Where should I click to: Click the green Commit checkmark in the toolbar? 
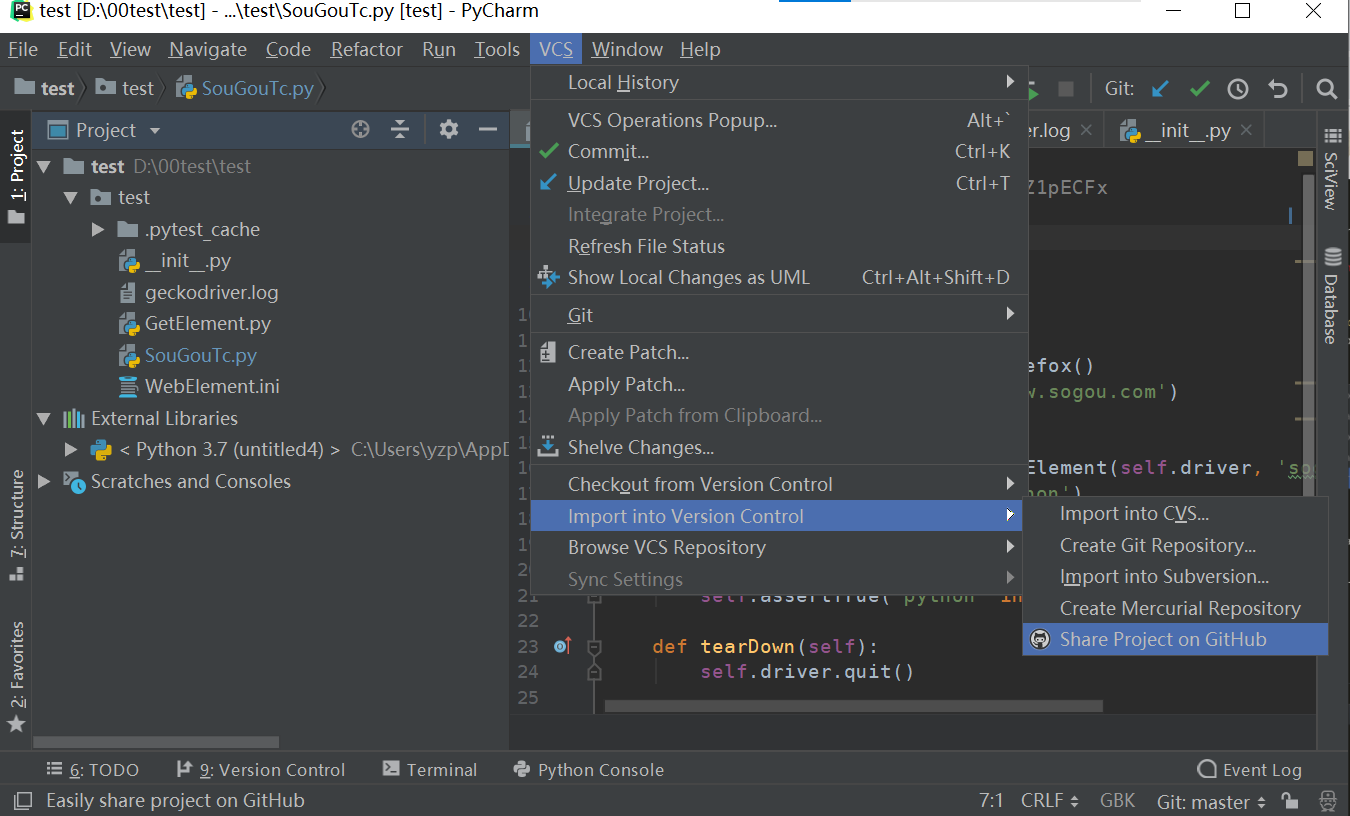(1199, 89)
